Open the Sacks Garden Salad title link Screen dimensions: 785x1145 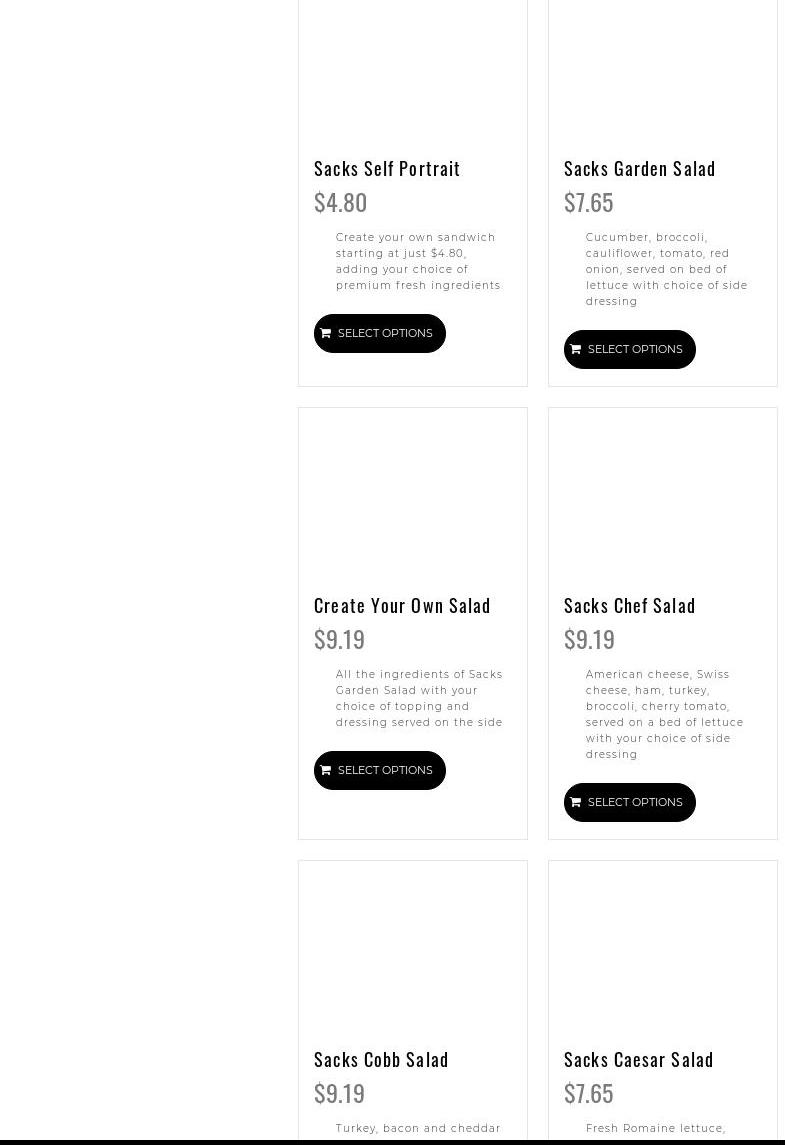(x=639, y=168)
